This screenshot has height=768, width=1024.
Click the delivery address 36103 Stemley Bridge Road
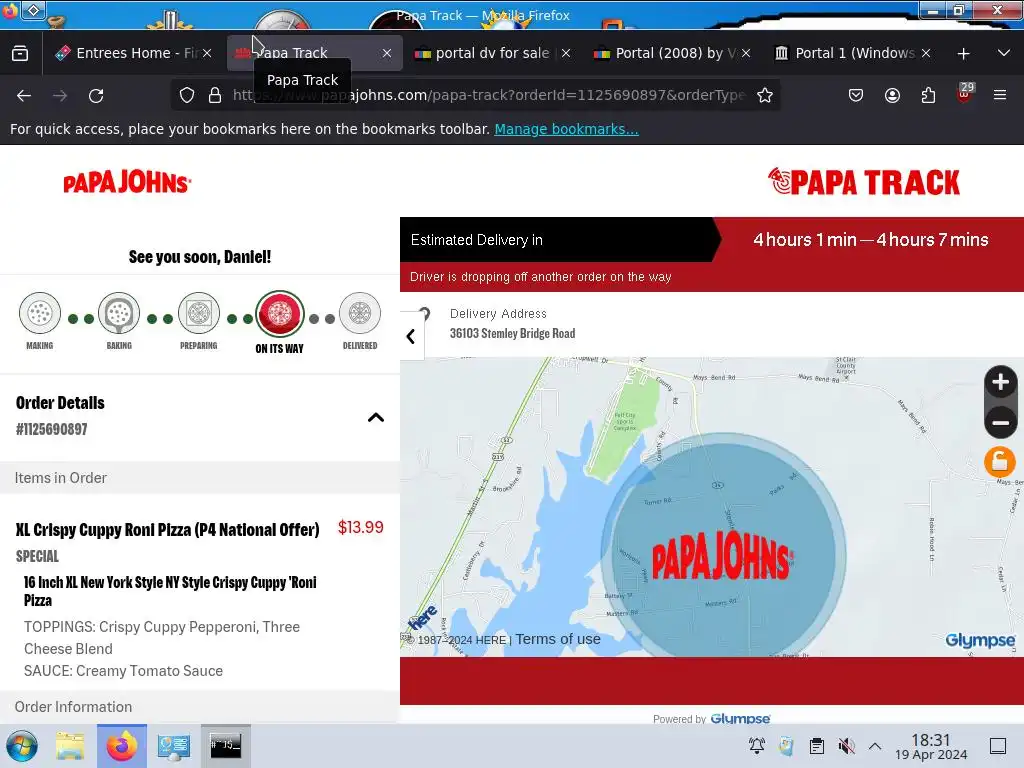pyautogui.click(x=513, y=333)
